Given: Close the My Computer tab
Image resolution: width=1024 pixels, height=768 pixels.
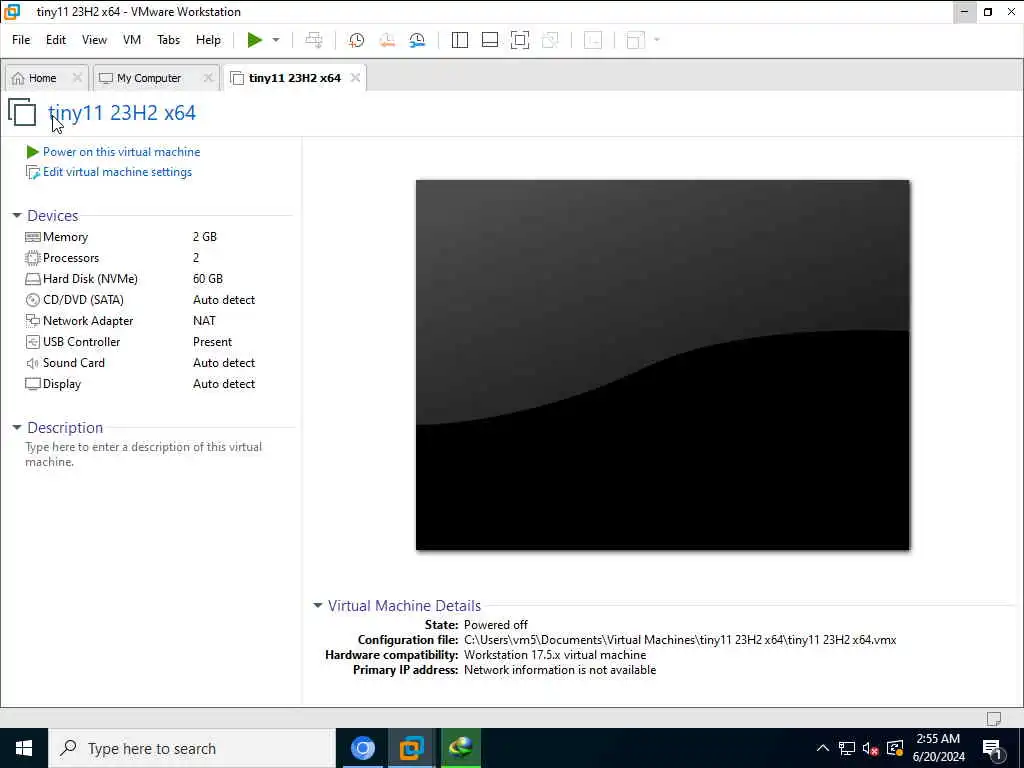Looking at the screenshot, I should (208, 78).
